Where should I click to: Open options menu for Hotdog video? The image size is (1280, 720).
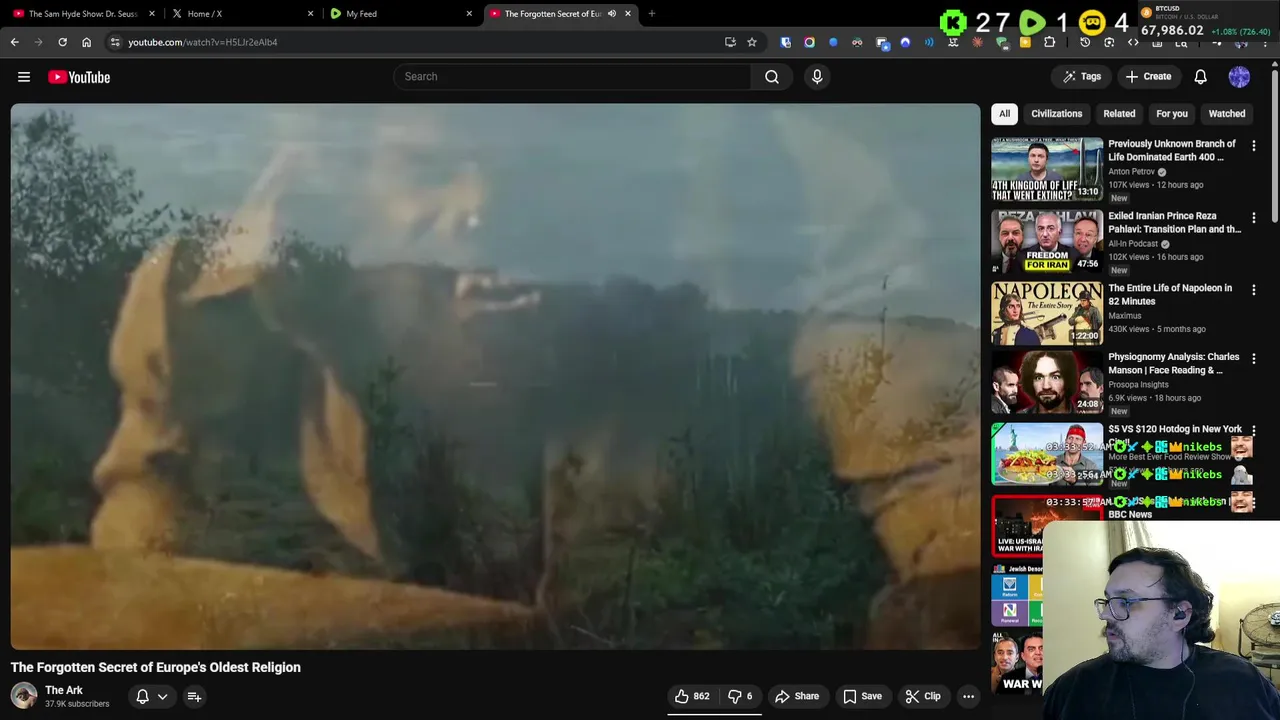1253,431
